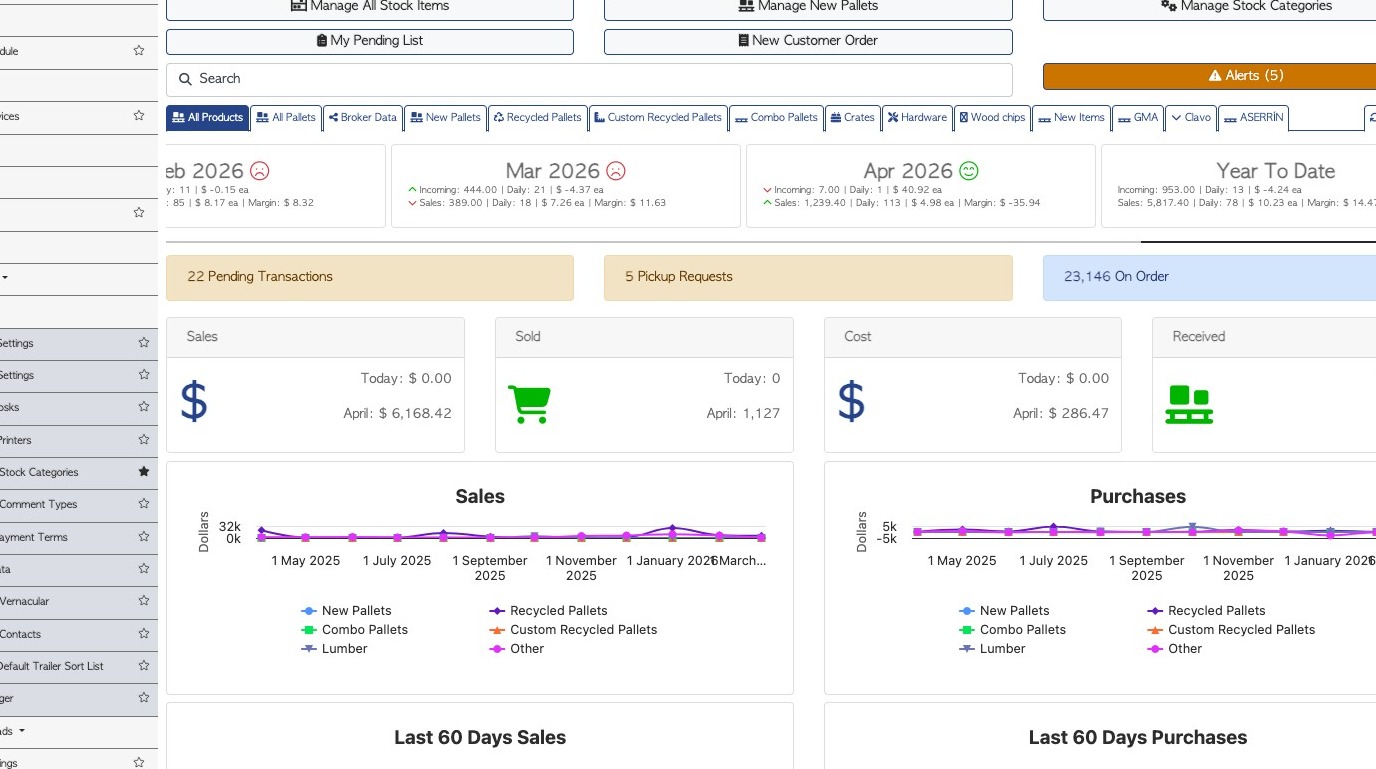The width and height of the screenshot is (1376, 769).
Task: Open the Clavo dropdown tab
Action: coord(1190,118)
